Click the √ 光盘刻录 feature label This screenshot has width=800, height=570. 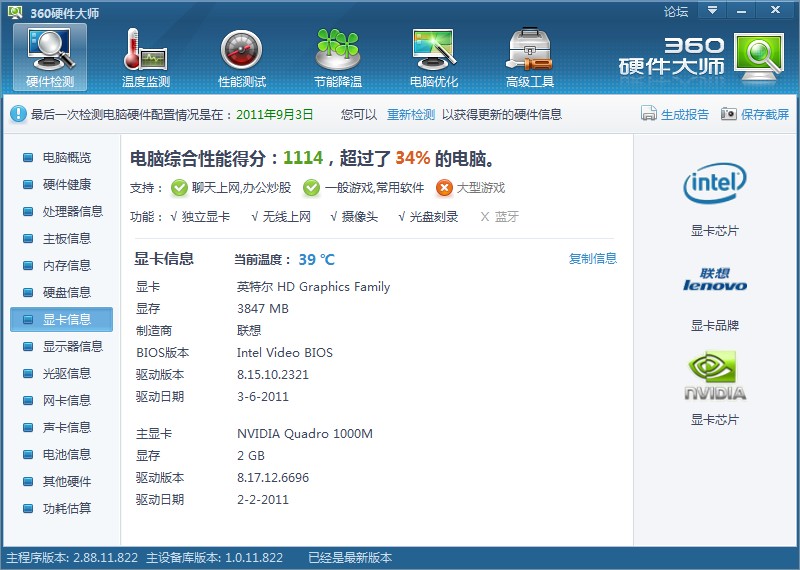pos(428,217)
